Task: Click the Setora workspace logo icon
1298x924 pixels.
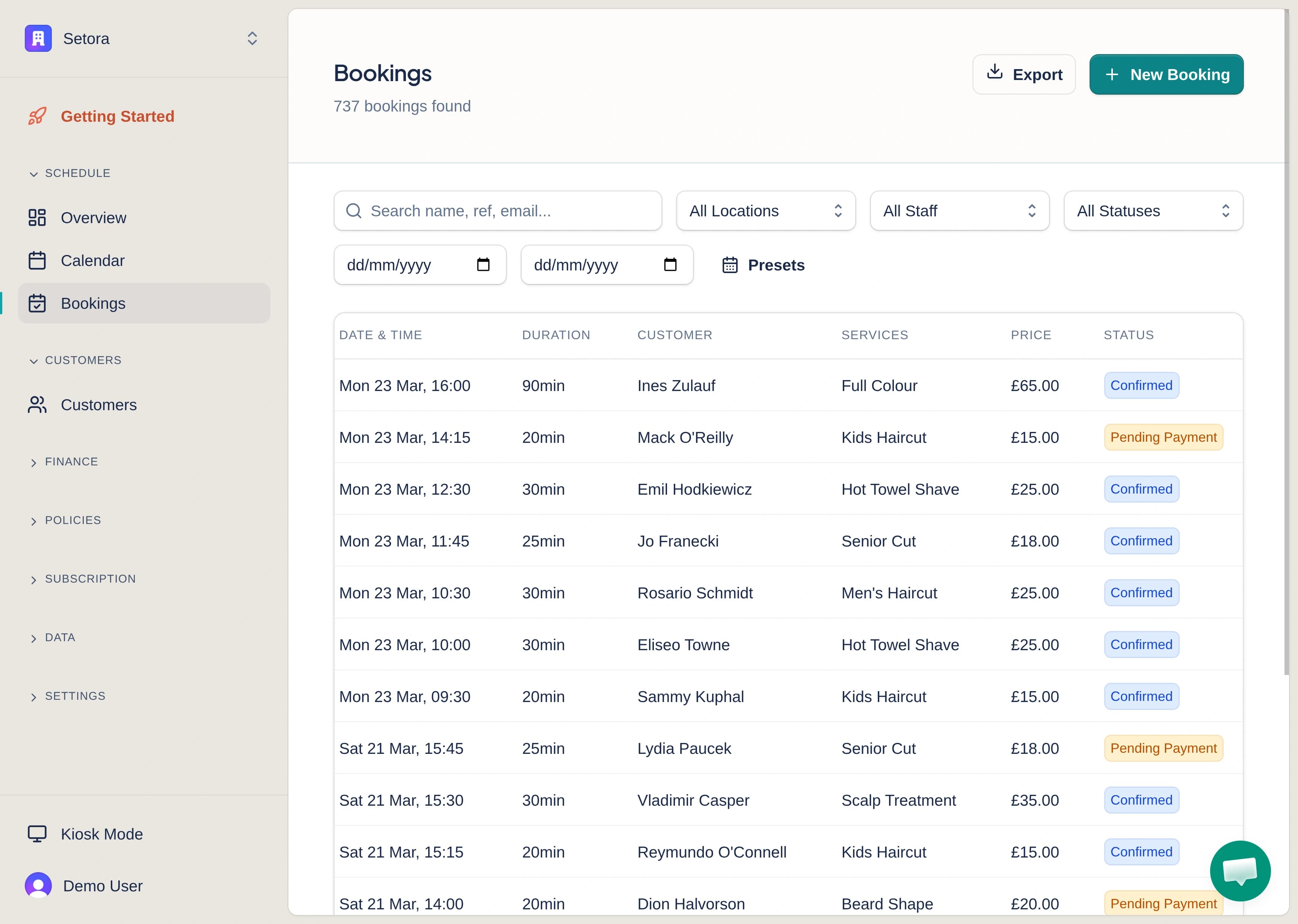Action: point(38,38)
